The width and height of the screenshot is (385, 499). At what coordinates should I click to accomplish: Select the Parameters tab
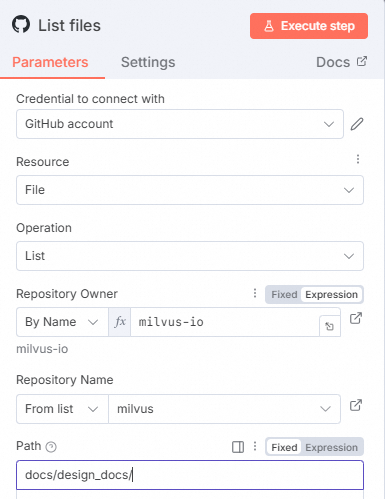(x=50, y=62)
